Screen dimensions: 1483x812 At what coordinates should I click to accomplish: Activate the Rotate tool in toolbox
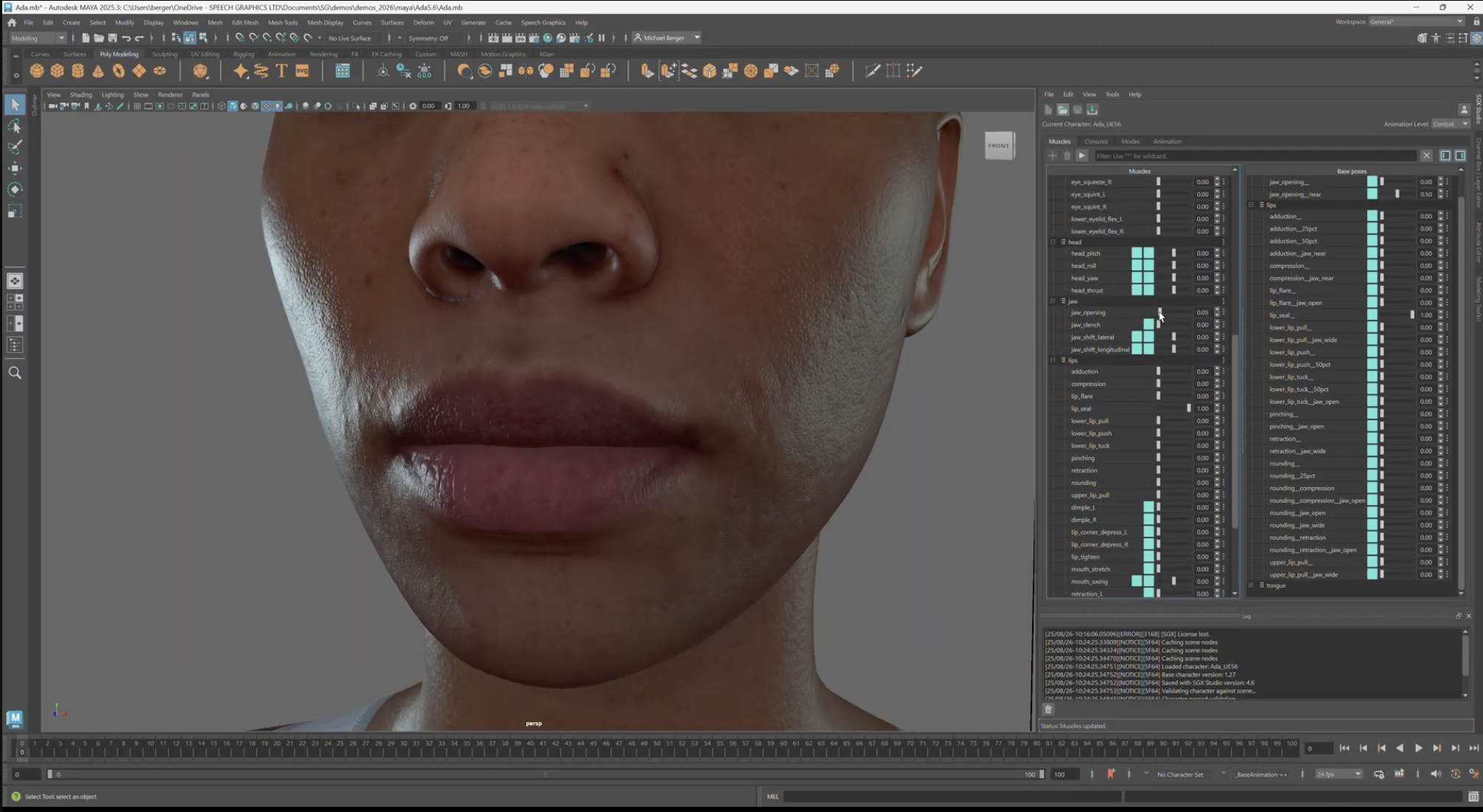[x=15, y=190]
